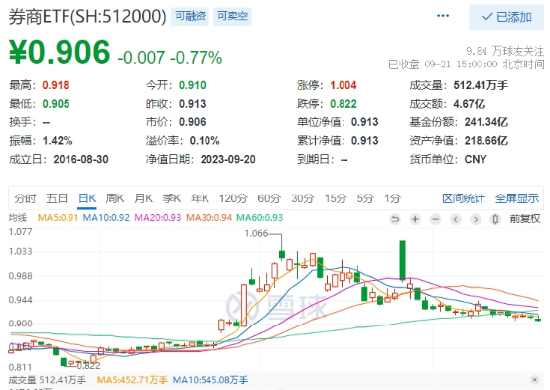Click the 券商ETF(SH:512000) title
The height and width of the screenshot is (390, 550).
pyautogui.click(x=87, y=16)
